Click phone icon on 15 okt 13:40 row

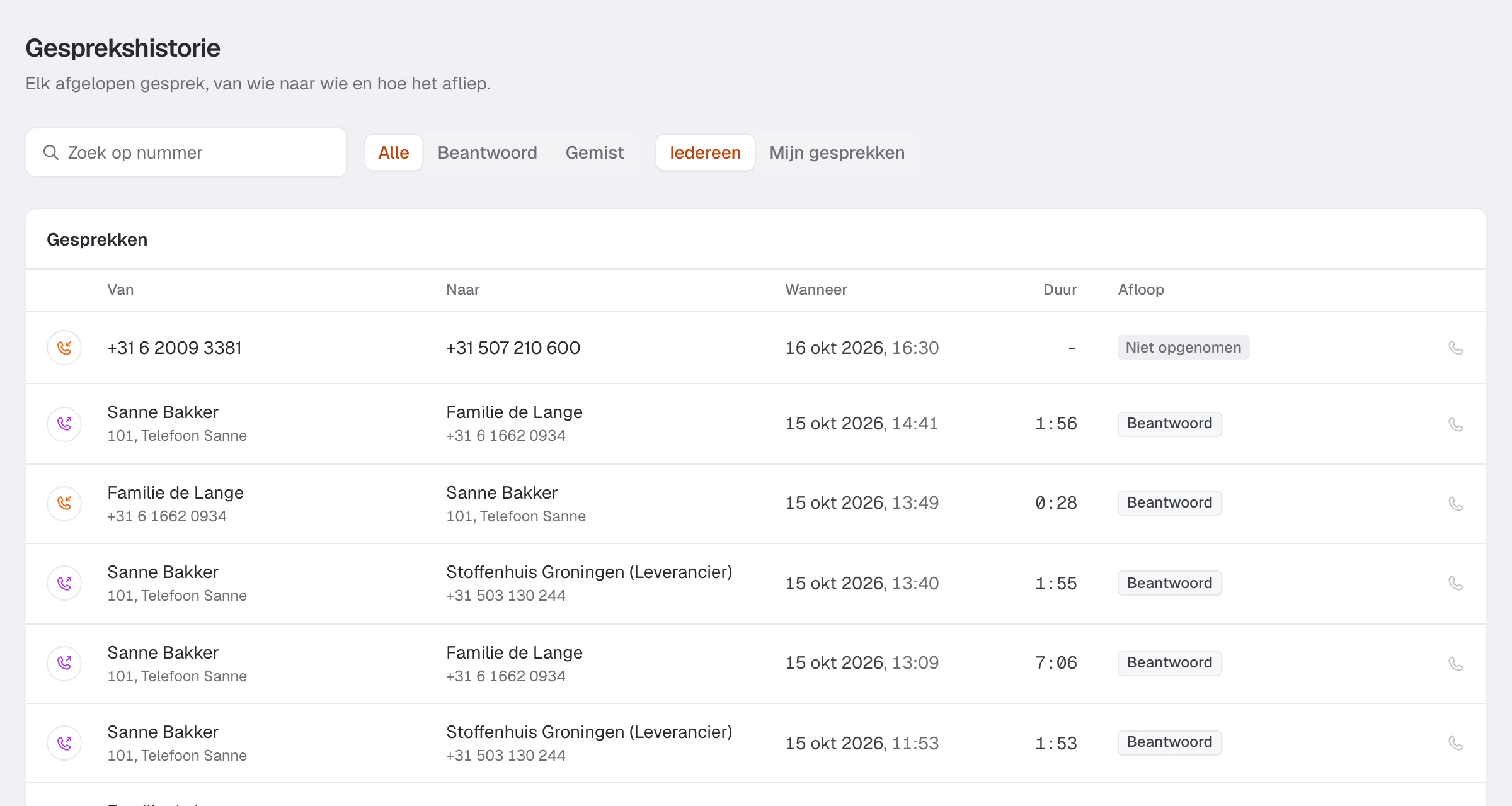click(x=1455, y=583)
